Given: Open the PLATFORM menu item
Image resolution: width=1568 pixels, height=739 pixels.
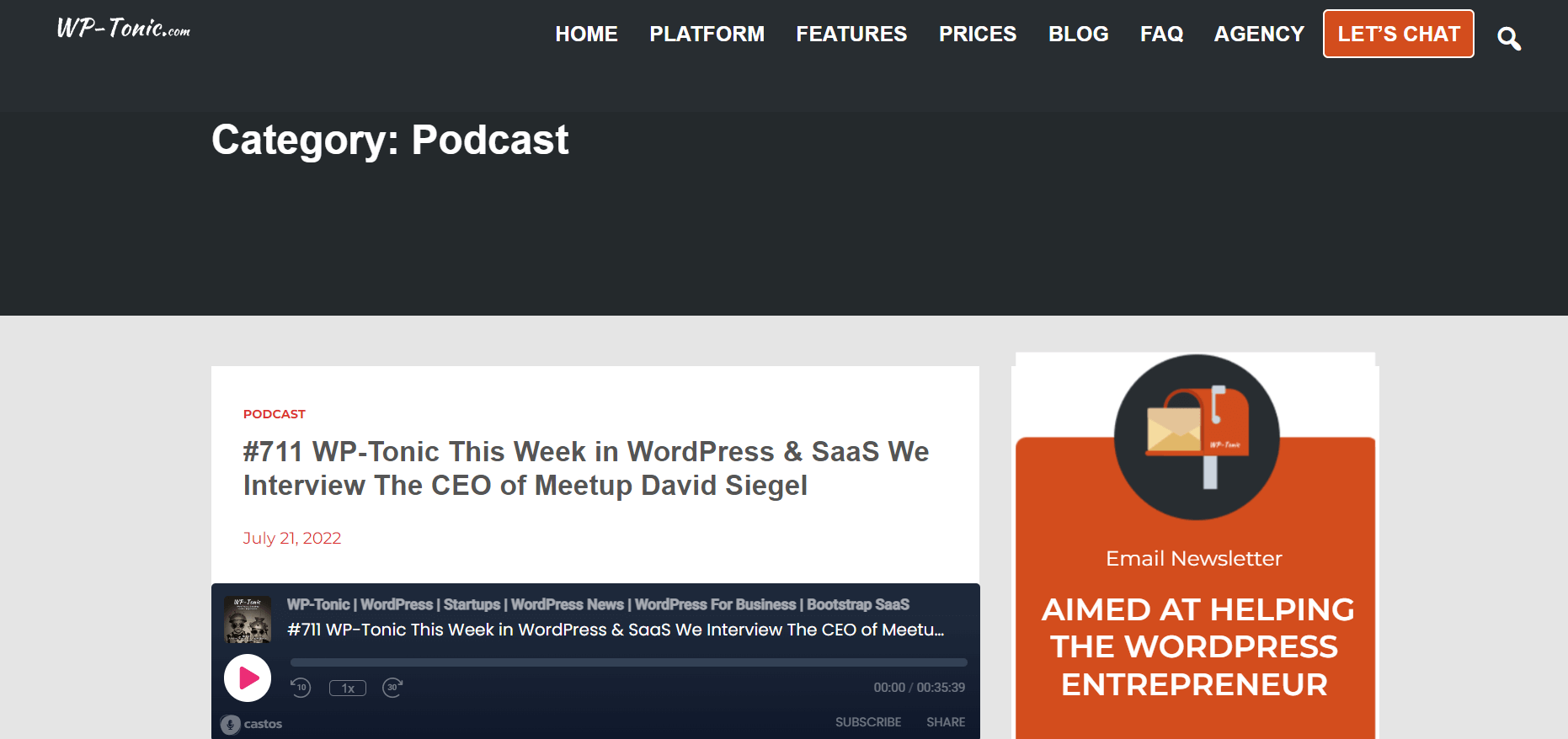Looking at the screenshot, I should point(707,34).
